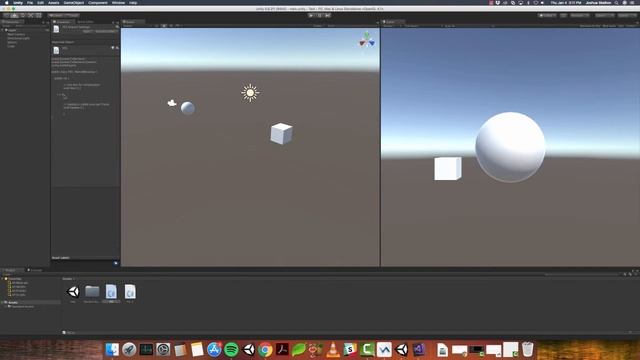Open Google Chrome from the Dock

265,350
